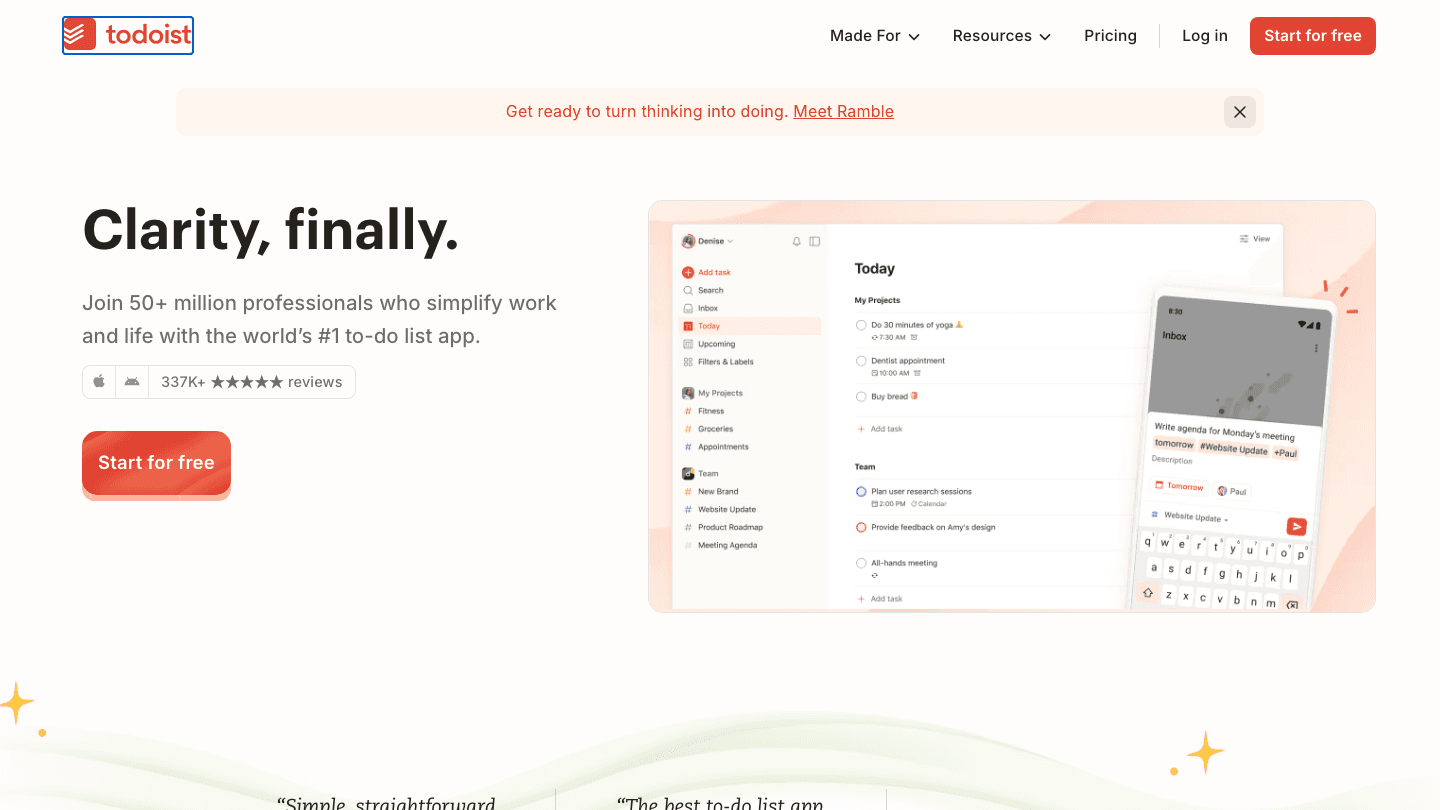
Task: Complete Provide feedback on Amy's design
Action: point(861,528)
